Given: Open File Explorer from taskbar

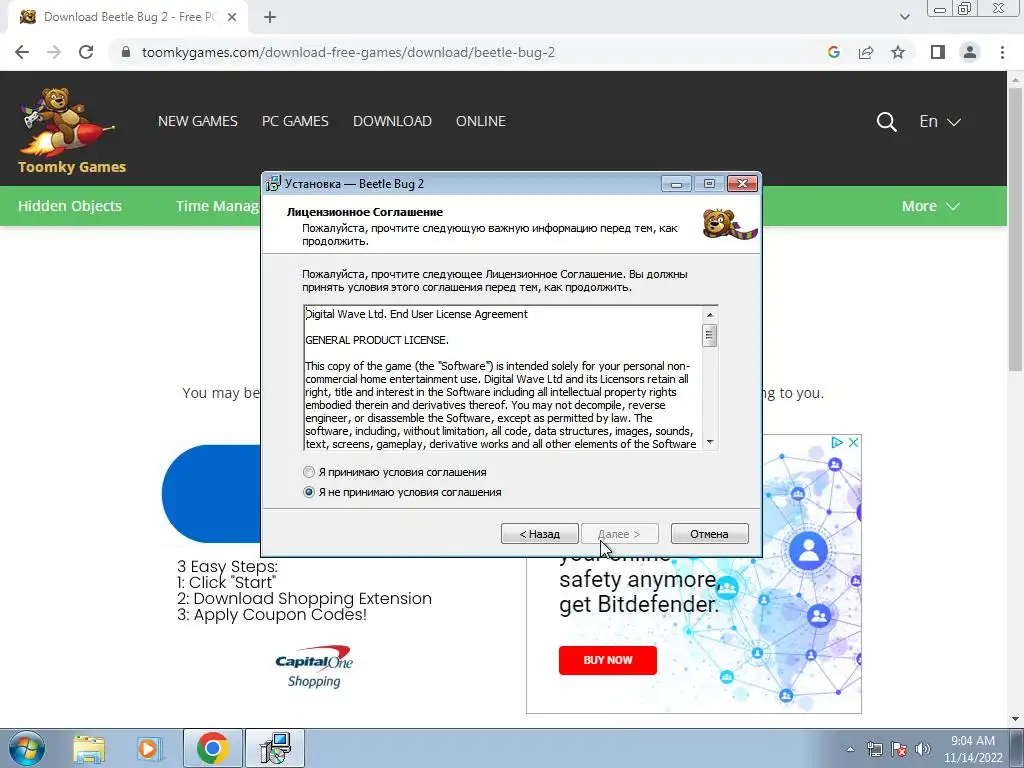Looking at the screenshot, I should (89, 748).
